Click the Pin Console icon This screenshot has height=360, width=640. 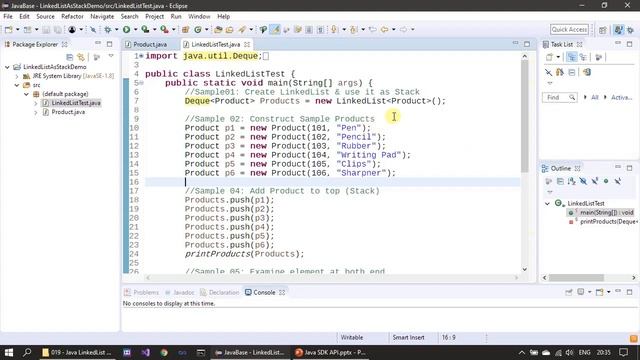coord(569,292)
